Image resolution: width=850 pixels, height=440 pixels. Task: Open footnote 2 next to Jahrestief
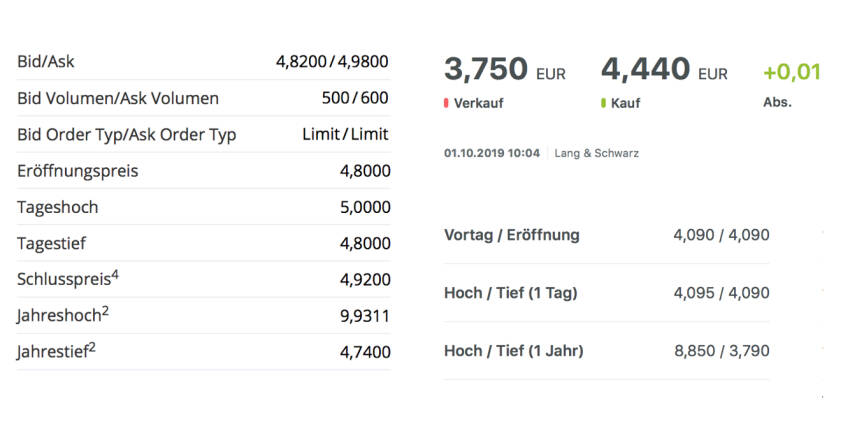[x=93, y=346]
